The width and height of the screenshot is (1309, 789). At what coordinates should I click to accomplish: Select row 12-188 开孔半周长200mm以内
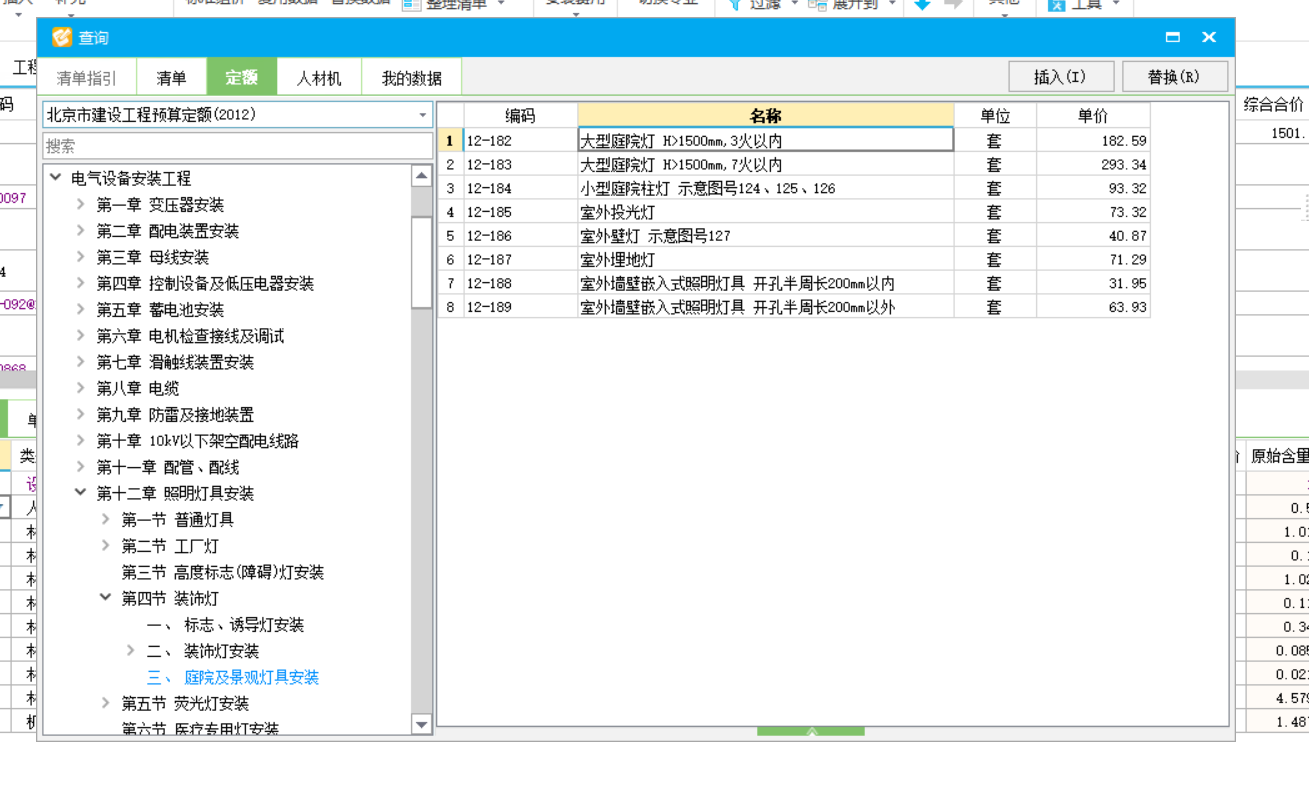[x=794, y=283]
